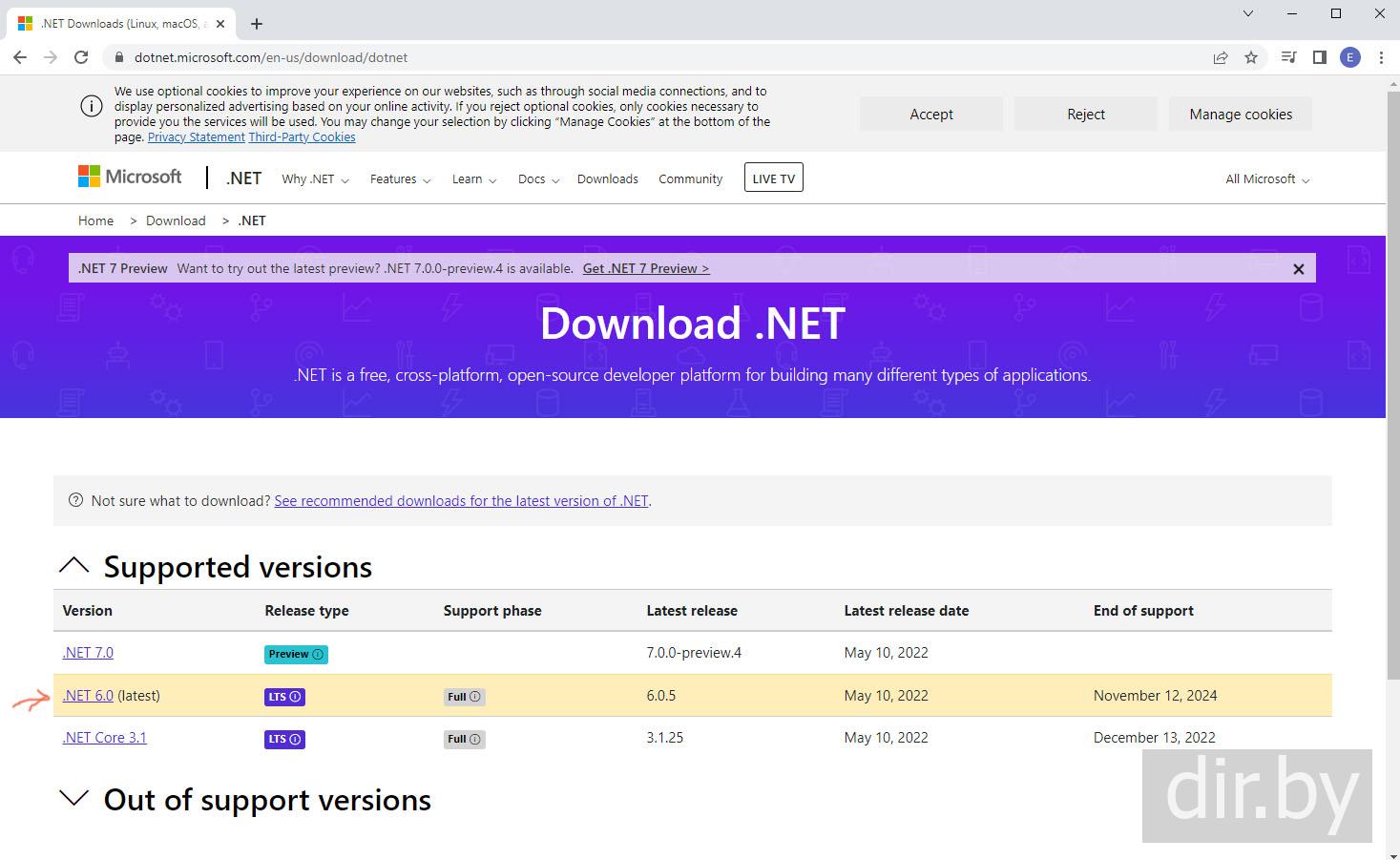Screen dimensions: 1400x860
Task: Expand the All Microsoft dropdown
Action: (x=1266, y=179)
